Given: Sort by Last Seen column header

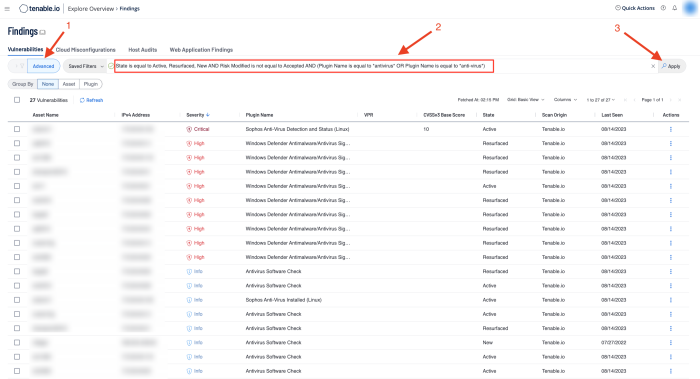Looking at the screenshot, I should pyautogui.click(x=612, y=115).
